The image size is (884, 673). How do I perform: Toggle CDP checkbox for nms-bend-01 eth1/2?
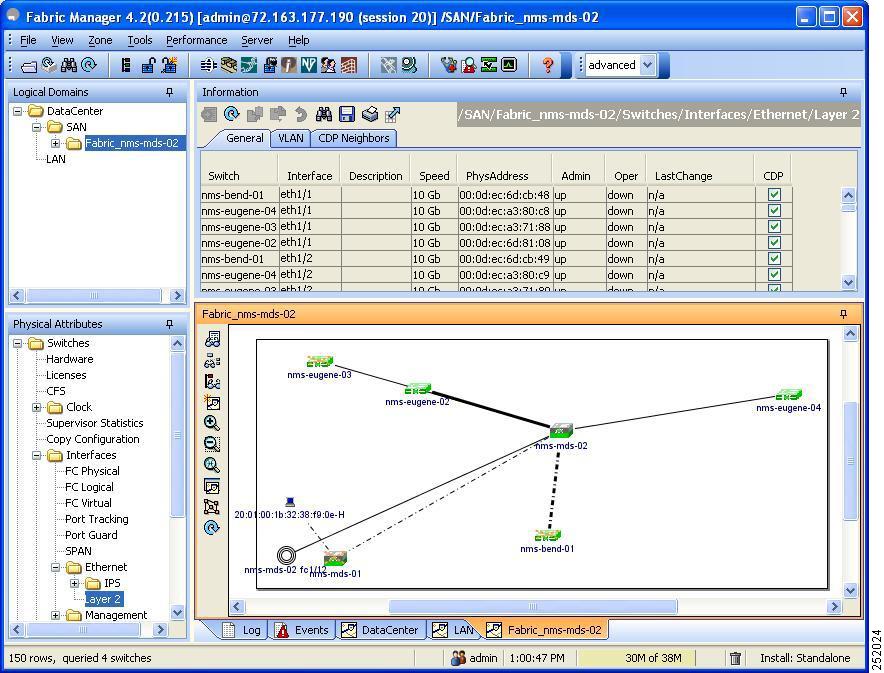pyautogui.click(x=774, y=259)
